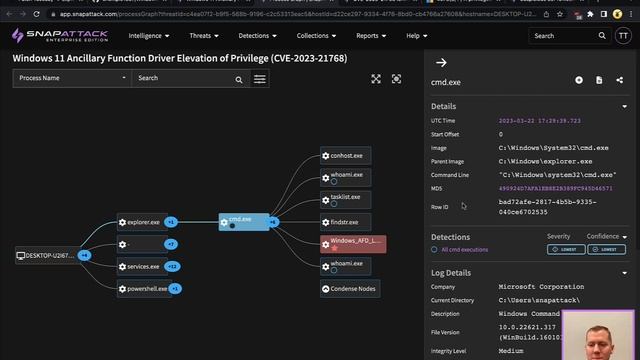Expand the explorer.exe +1 badge
The height and width of the screenshot is (360, 640).
[x=171, y=222]
